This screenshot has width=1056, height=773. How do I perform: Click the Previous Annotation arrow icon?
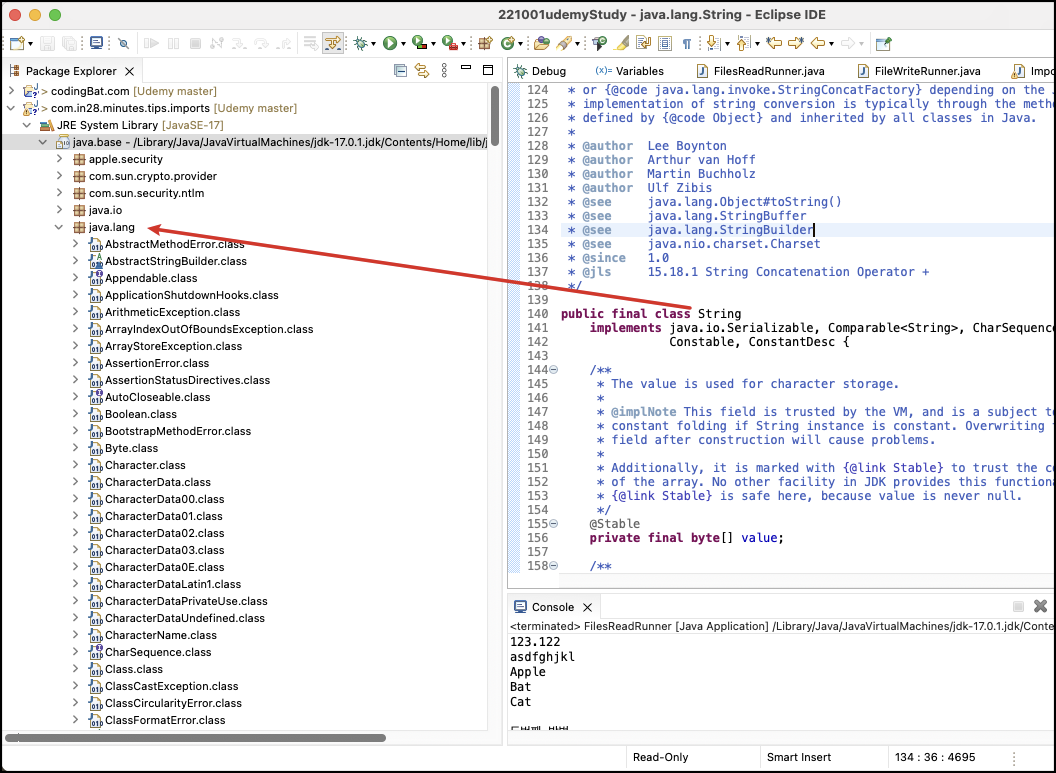[x=744, y=43]
